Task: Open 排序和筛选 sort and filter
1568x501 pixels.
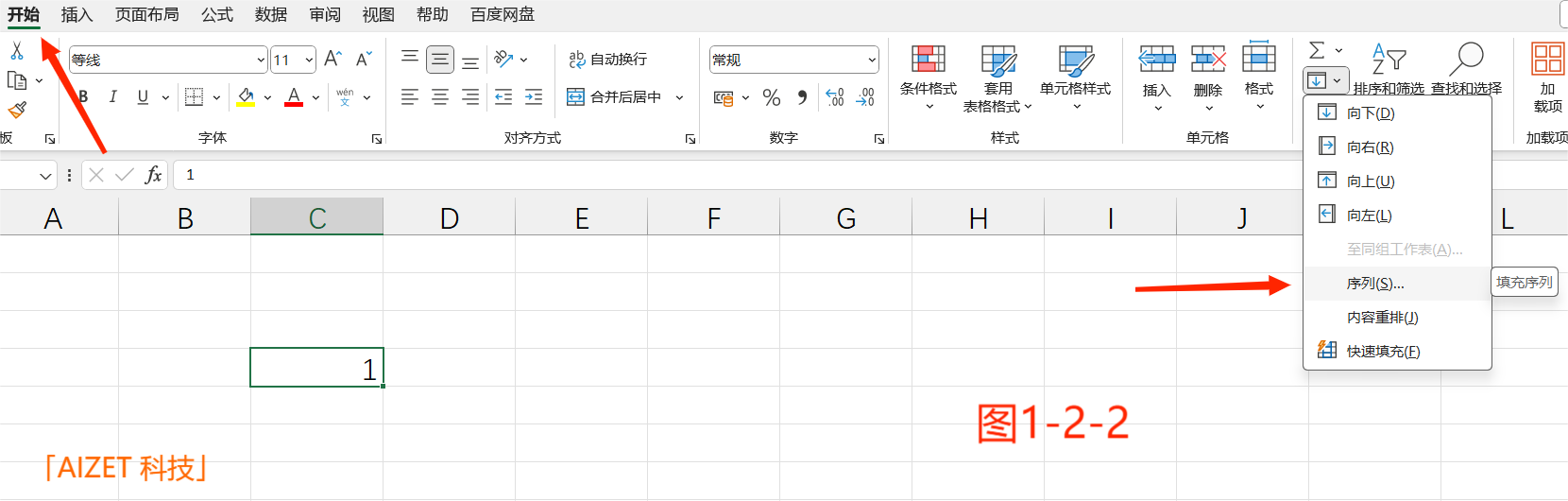Action: point(1389,69)
